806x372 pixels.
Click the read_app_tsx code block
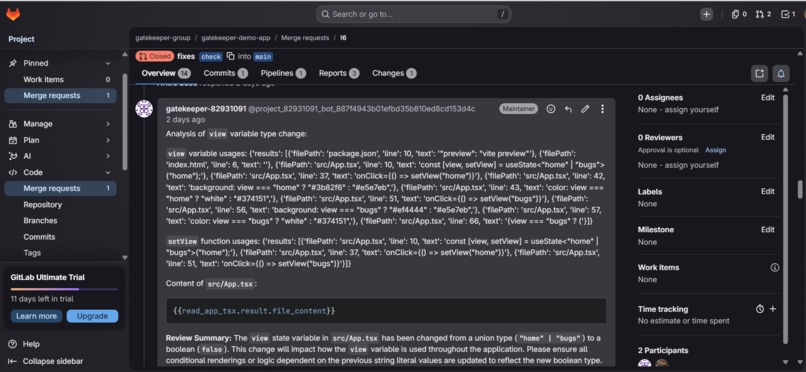(x=386, y=311)
